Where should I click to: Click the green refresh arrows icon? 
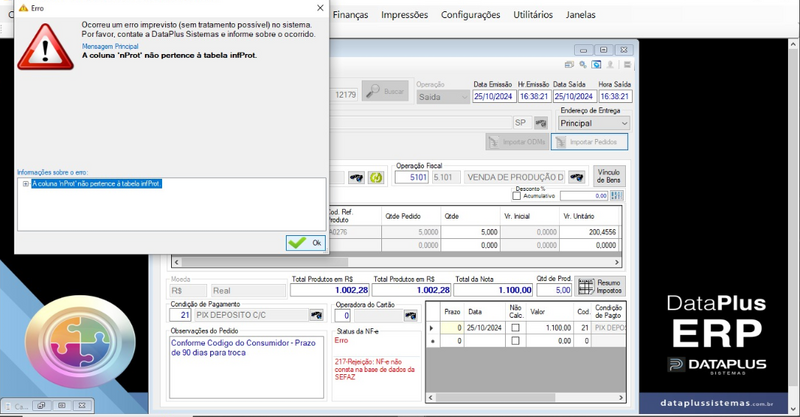[x=376, y=178]
